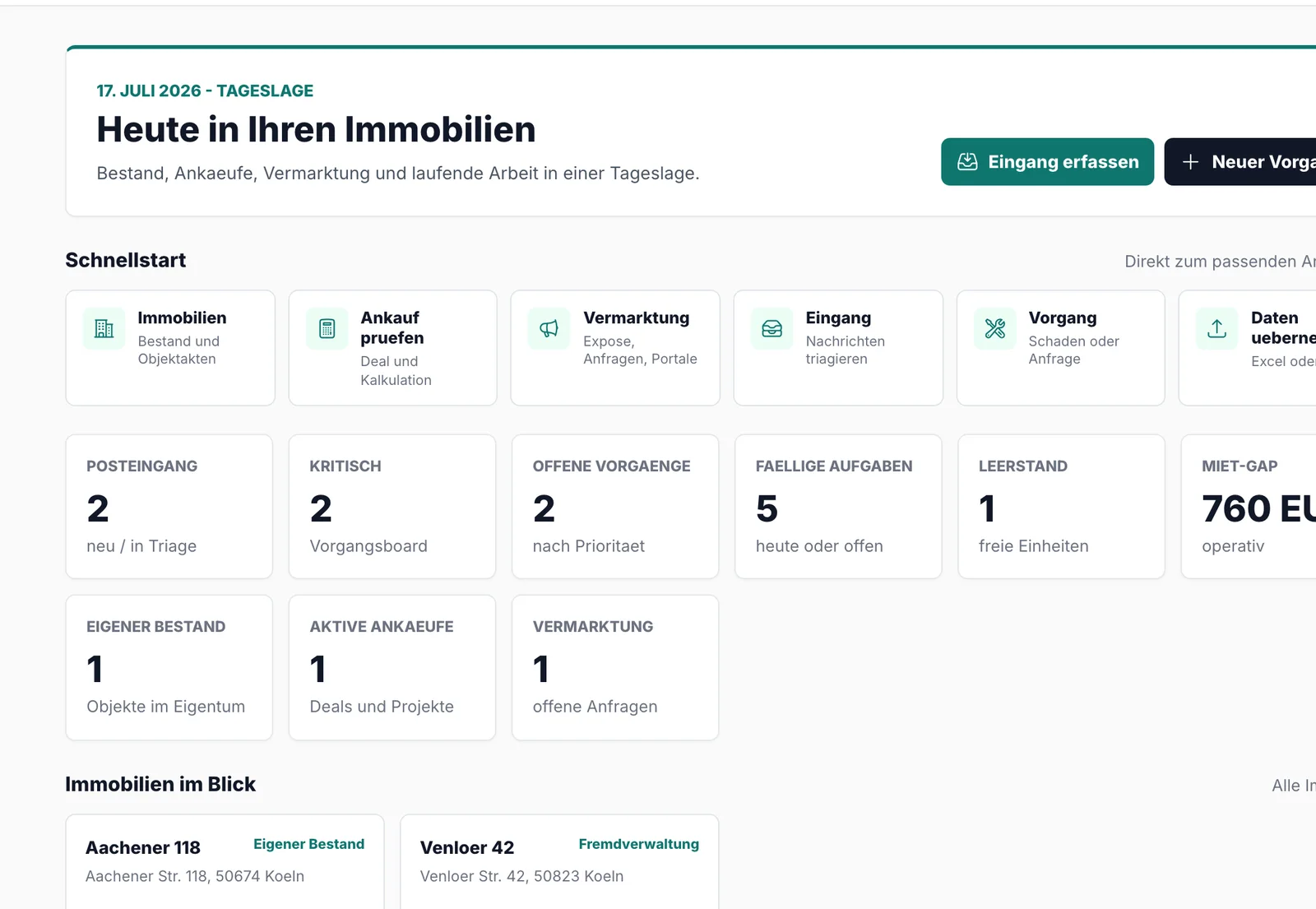The image size is (1316, 909).
Task: Click the inbox icon in Eingang erfassen button
Action: tap(968, 161)
